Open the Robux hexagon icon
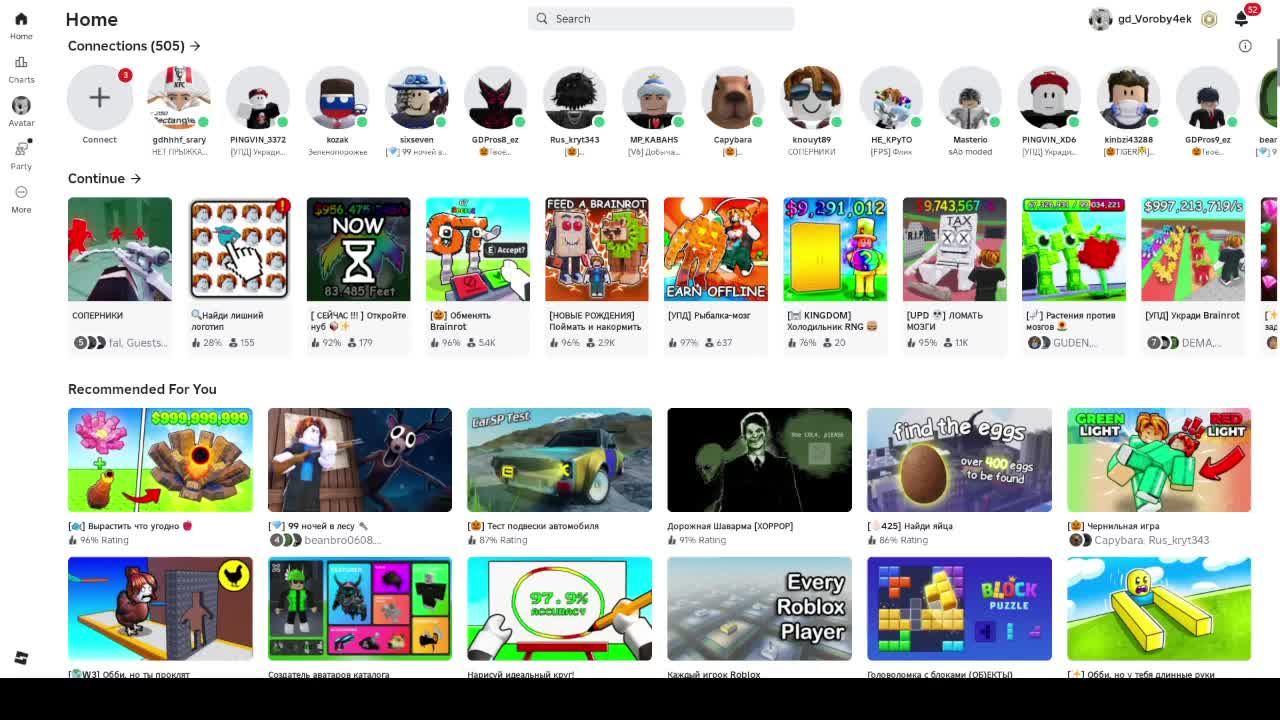Viewport: 1280px width, 720px height. [x=1209, y=19]
